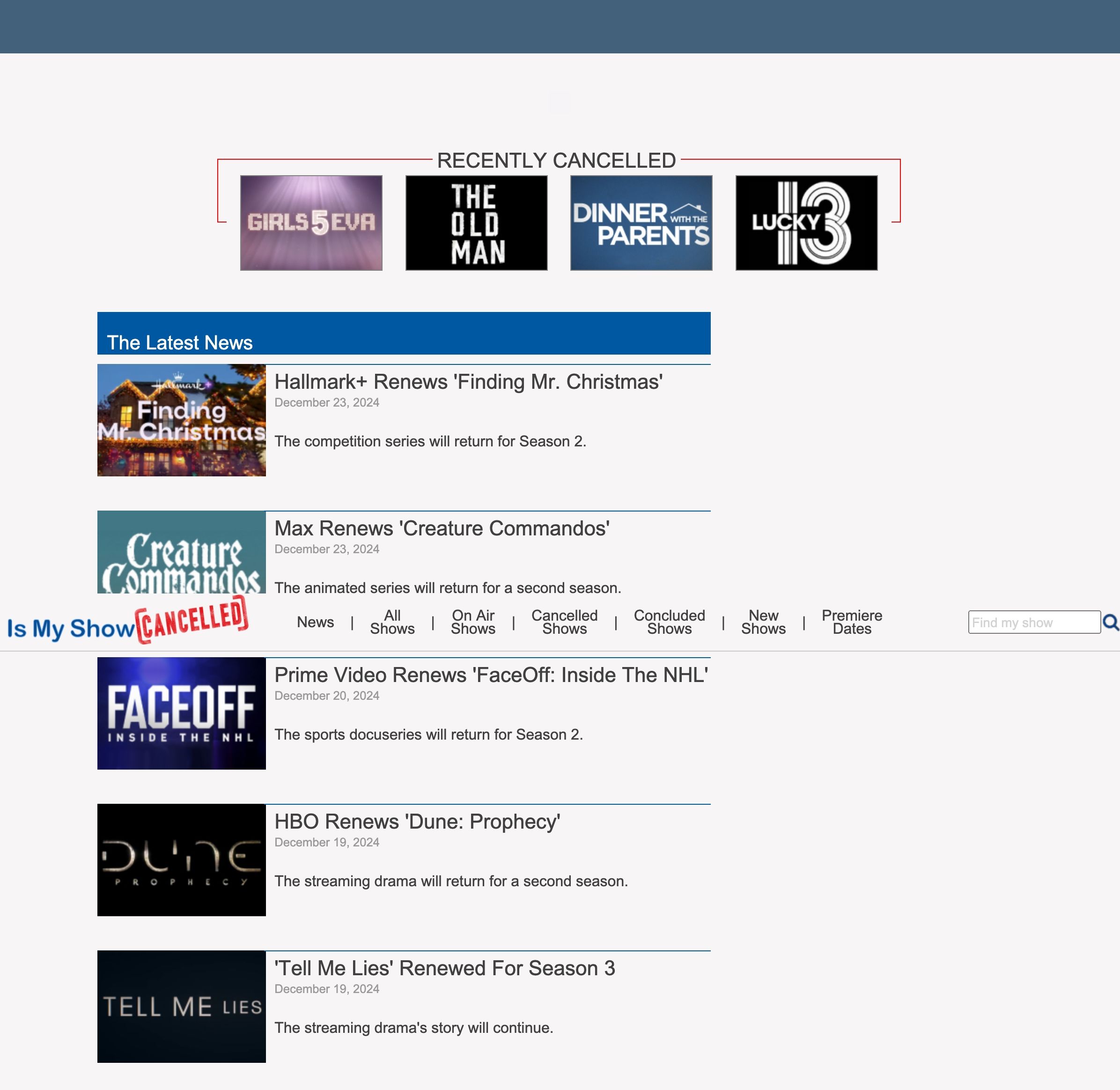1120x1090 pixels.
Task: Open the Girls5eva cancelled show thumbnail
Action: click(311, 222)
